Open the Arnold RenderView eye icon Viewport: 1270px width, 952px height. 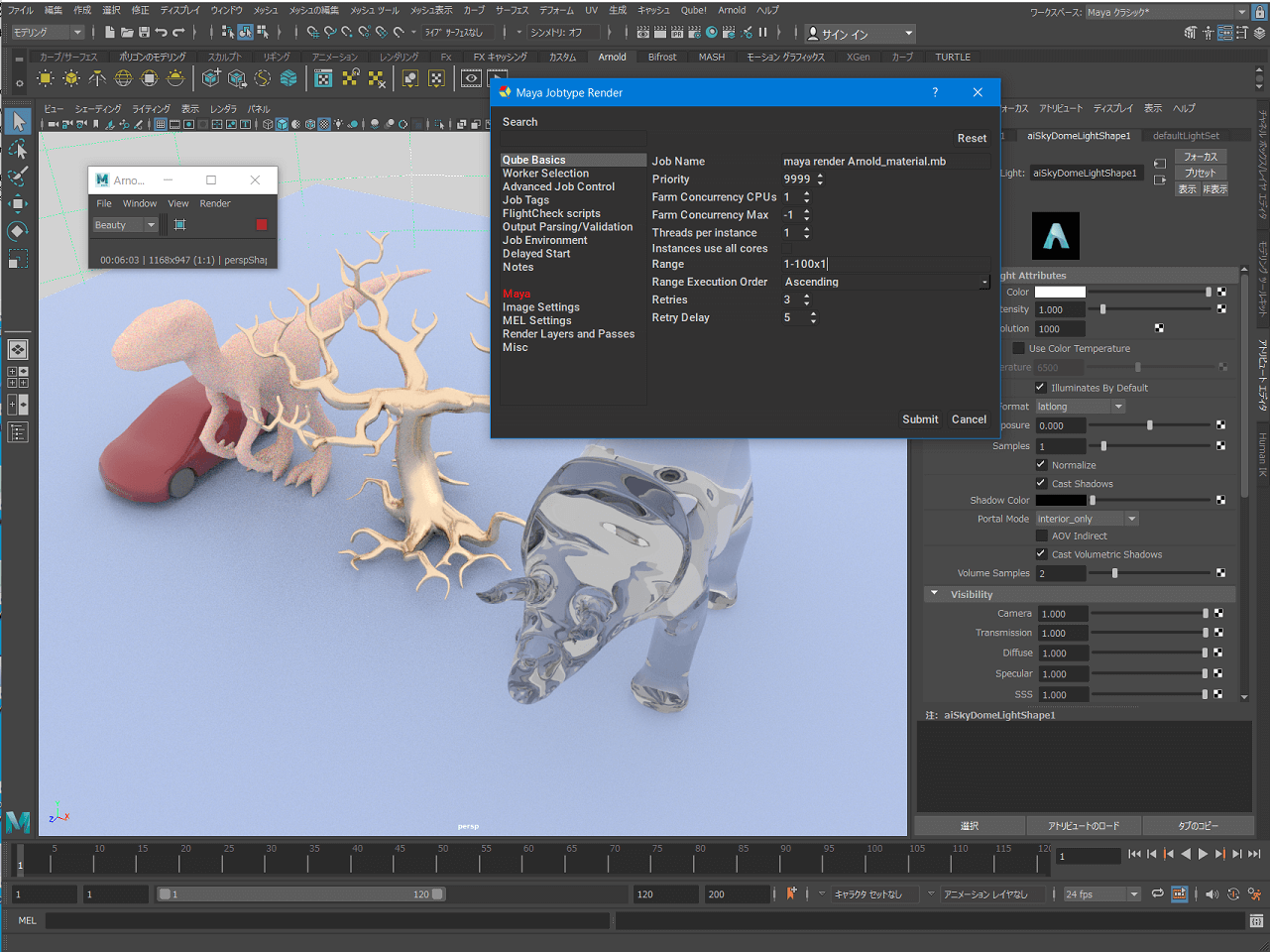[471, 78]
